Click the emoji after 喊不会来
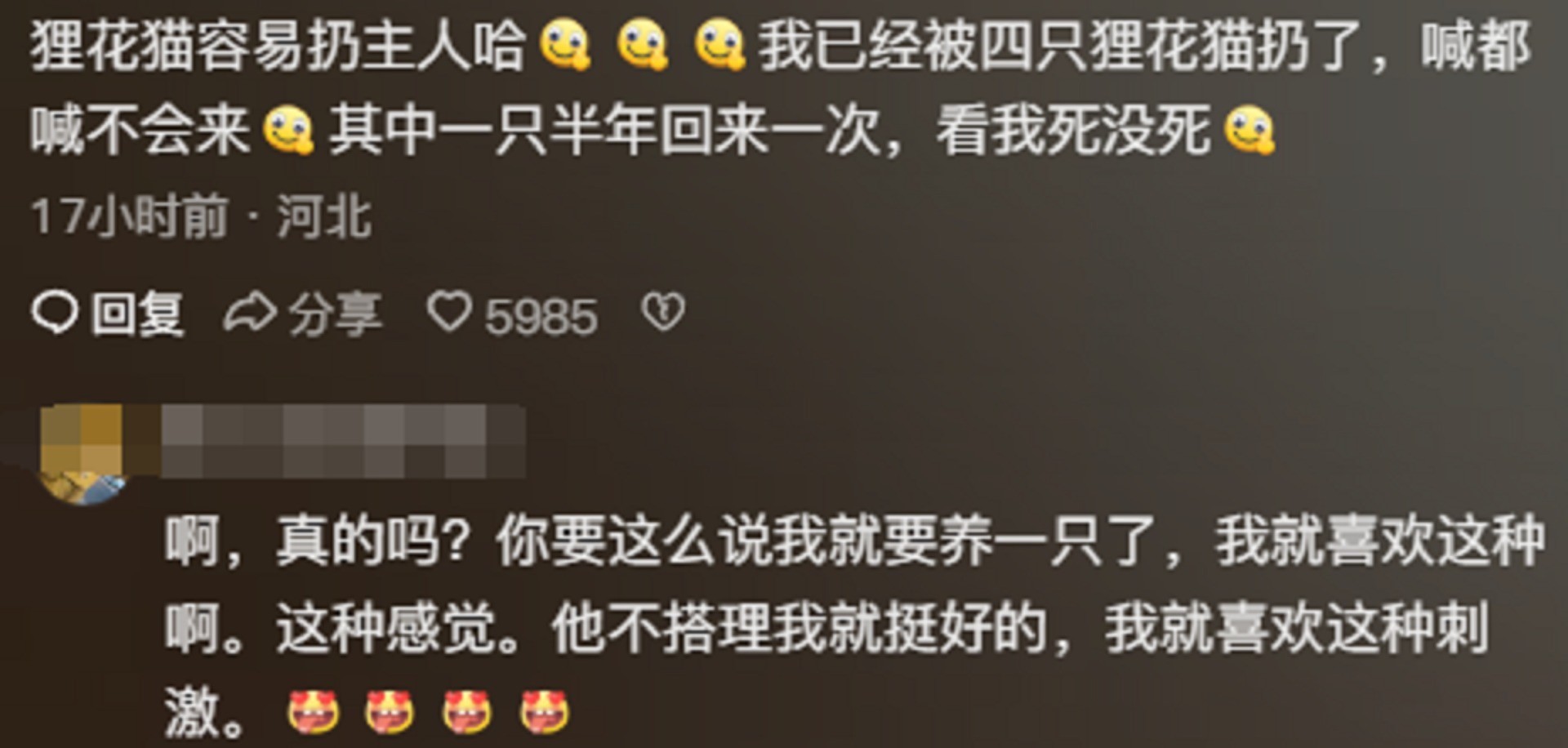 288,131
